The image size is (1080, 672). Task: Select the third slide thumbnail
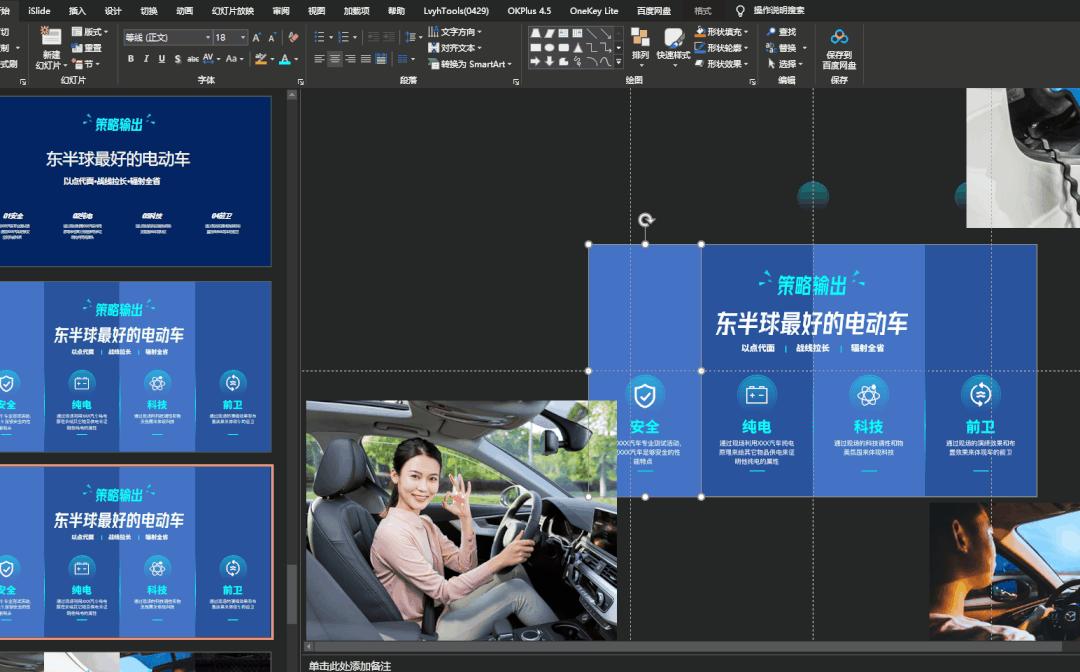click(137, 551)
